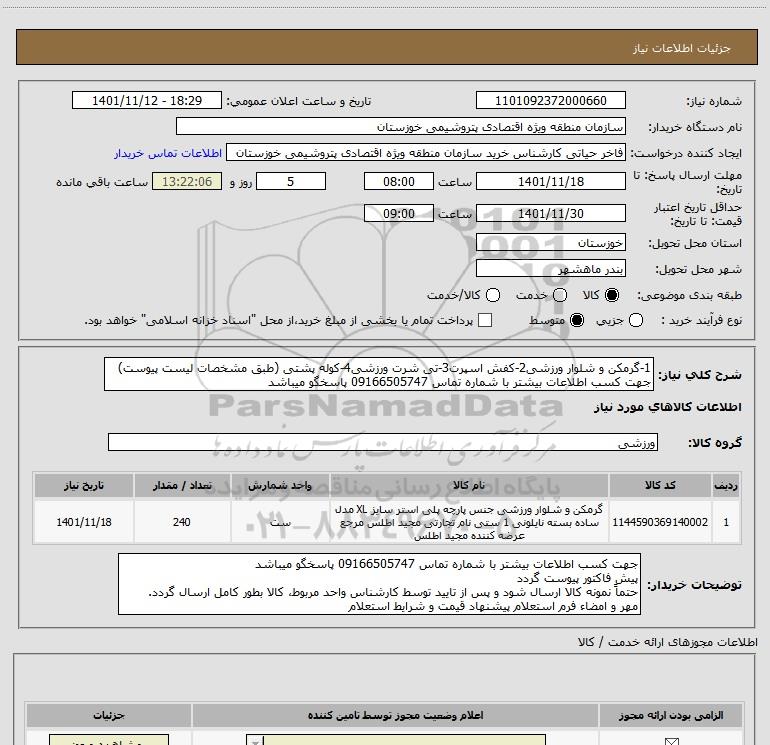Choose the جزیی purchase type radio
The image size is (770, 745).
tap(636, 320)
